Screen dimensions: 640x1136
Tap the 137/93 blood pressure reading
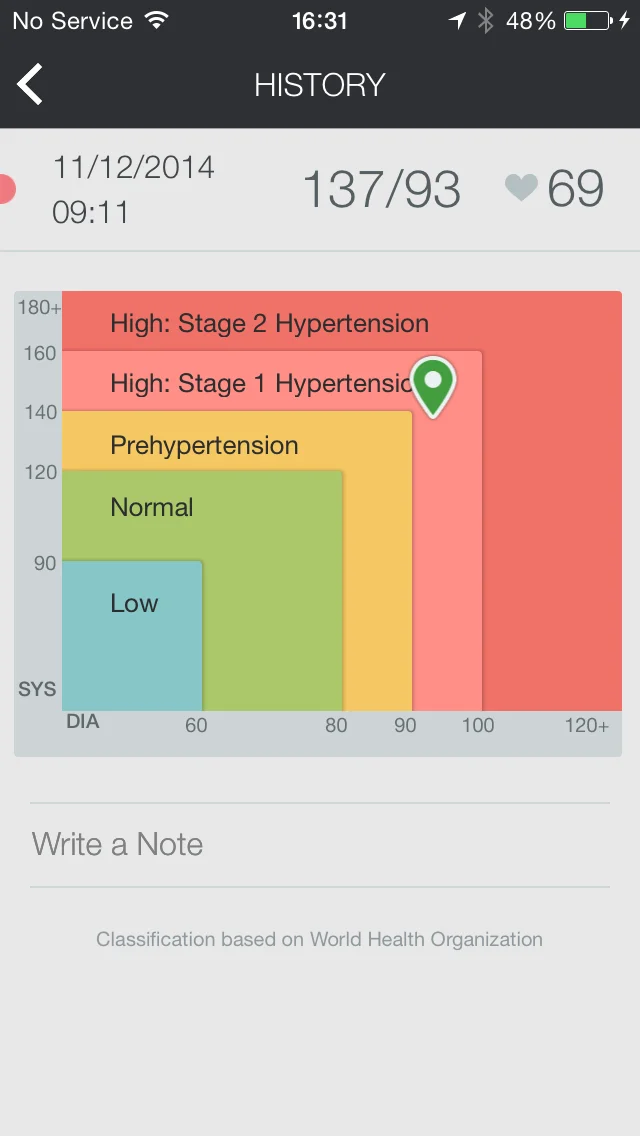[381, 189]
